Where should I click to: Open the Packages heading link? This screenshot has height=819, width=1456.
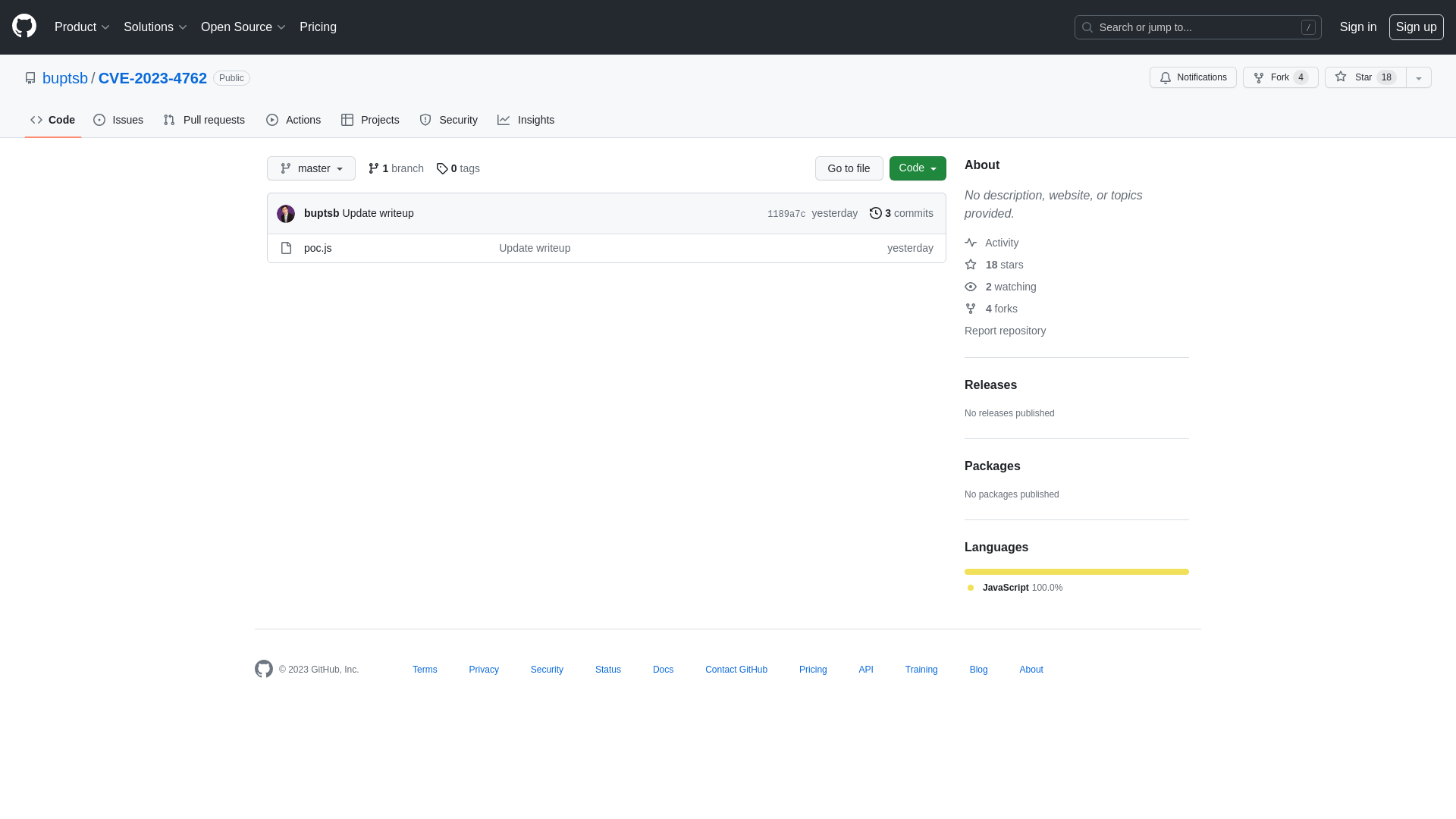click(x=993, y=466)
